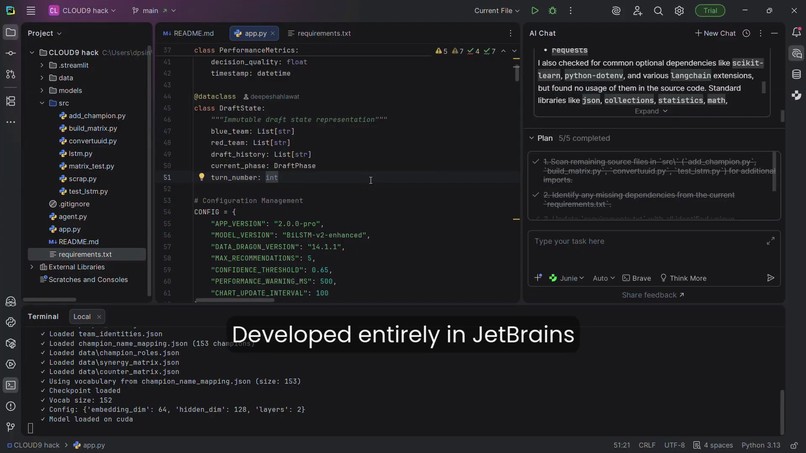Toggle Brave mode
This screenshot has width=806, height=453.
636,278
